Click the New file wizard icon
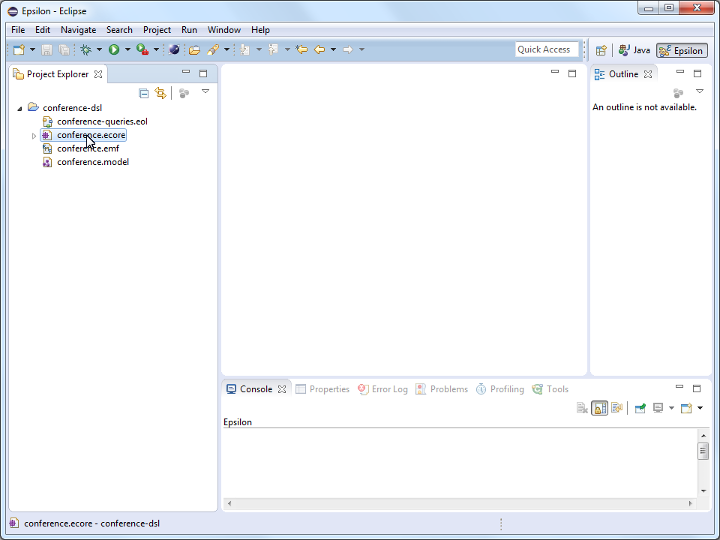720x540 pixels. point(18,50)
